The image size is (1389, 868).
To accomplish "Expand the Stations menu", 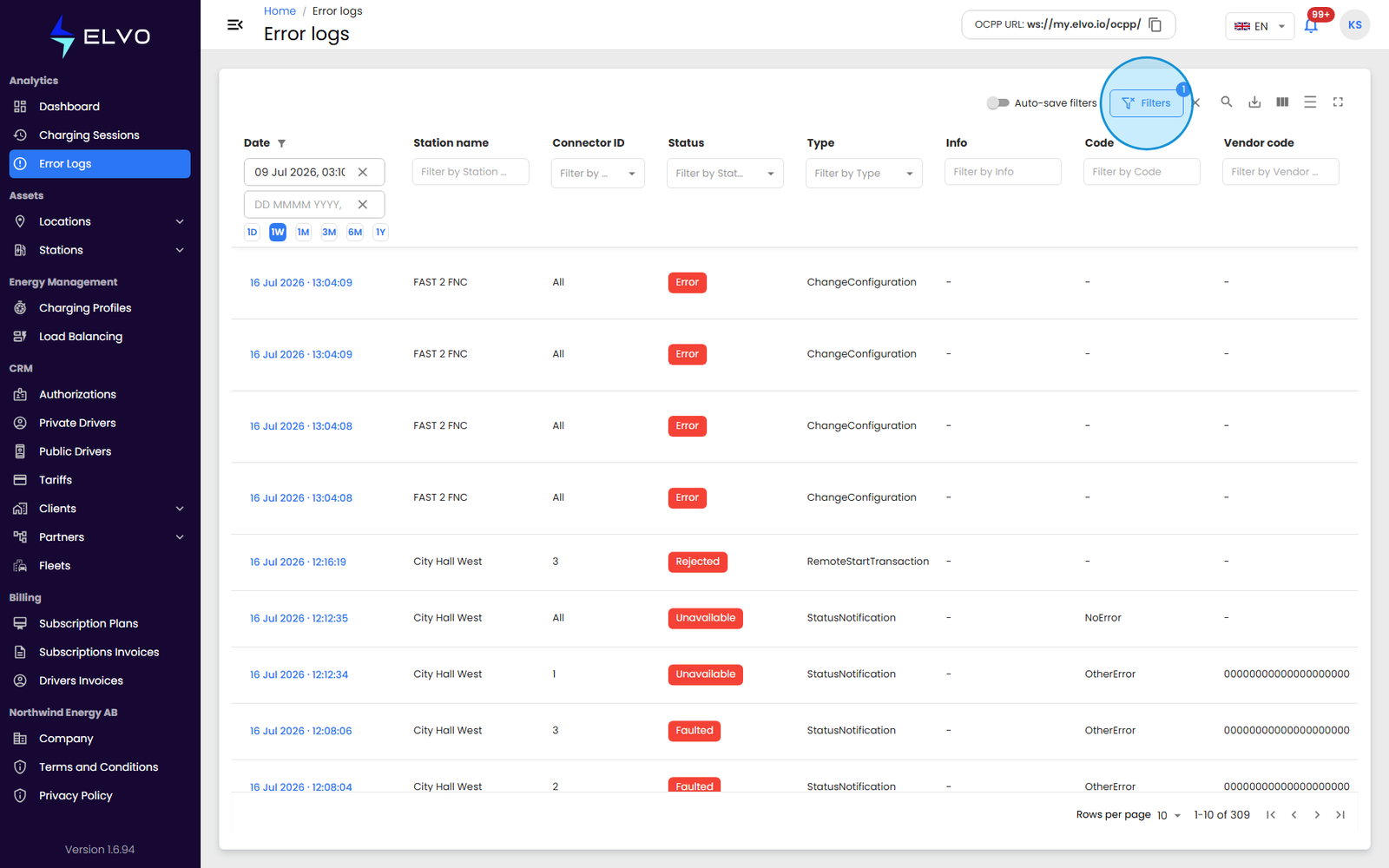I will click(100, 250).
